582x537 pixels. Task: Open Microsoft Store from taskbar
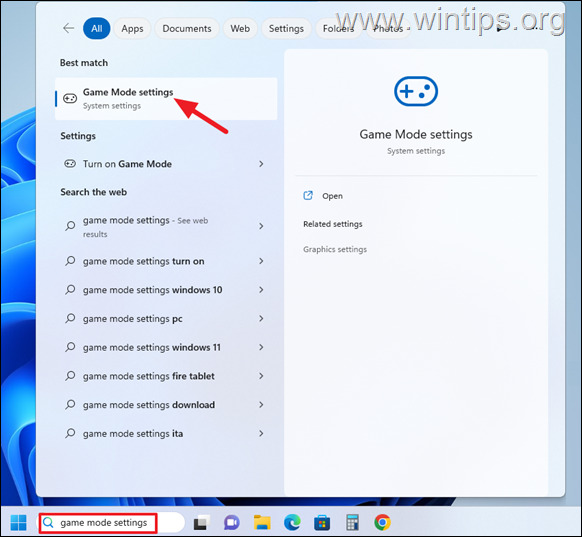[x=322, y=523]
